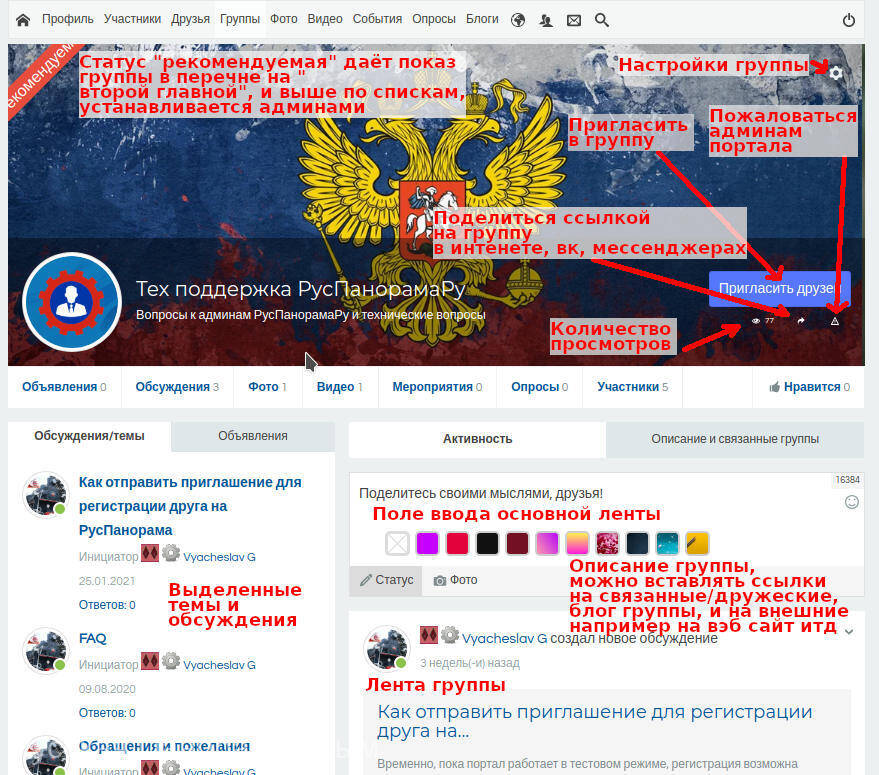Open Мероприятия 0 section
879x775 pixels.
[437, 387]
